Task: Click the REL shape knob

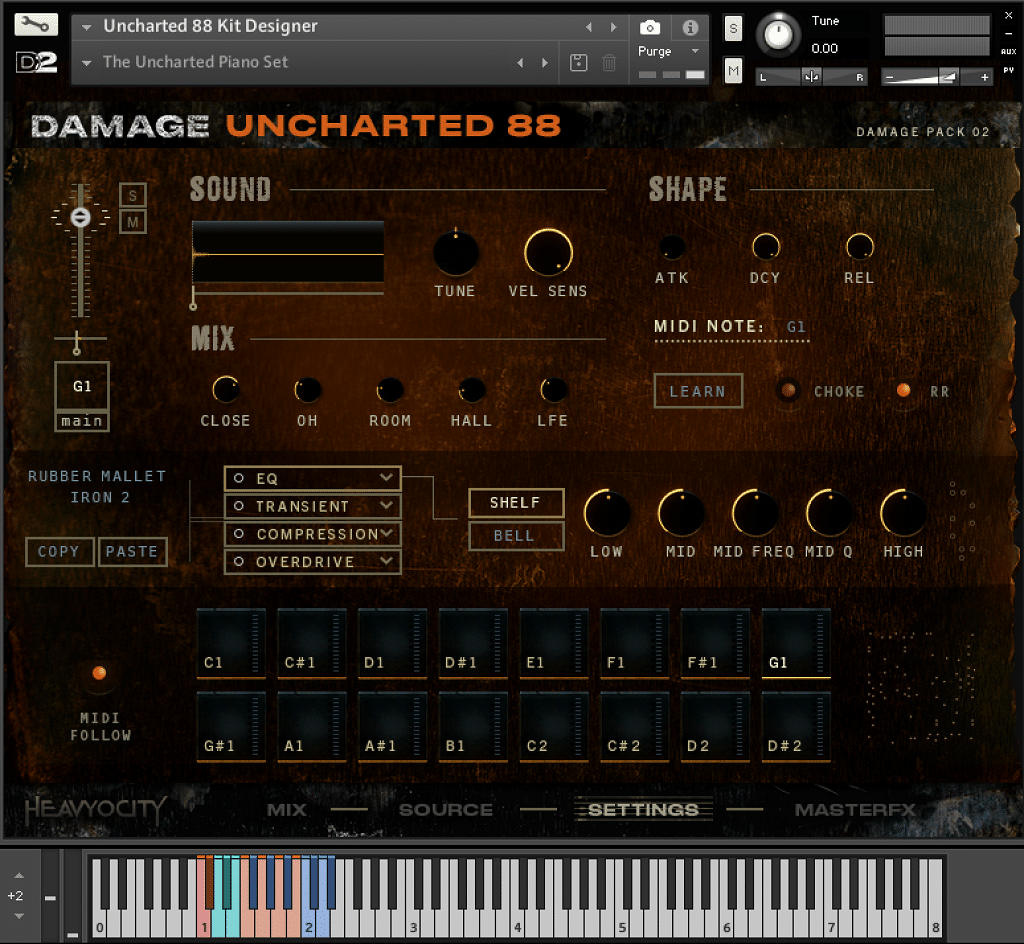Action: (x=859, y=247)
